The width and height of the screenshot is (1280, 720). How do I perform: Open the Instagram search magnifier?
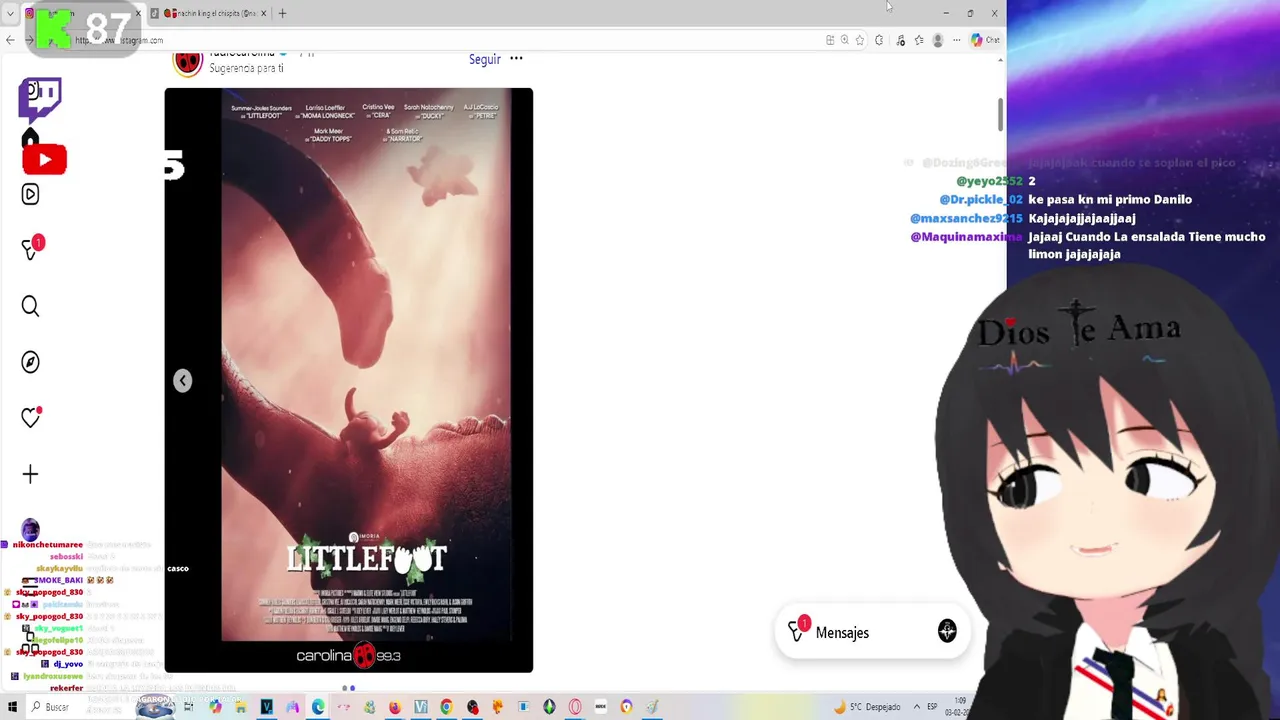[x=30, y=306]
